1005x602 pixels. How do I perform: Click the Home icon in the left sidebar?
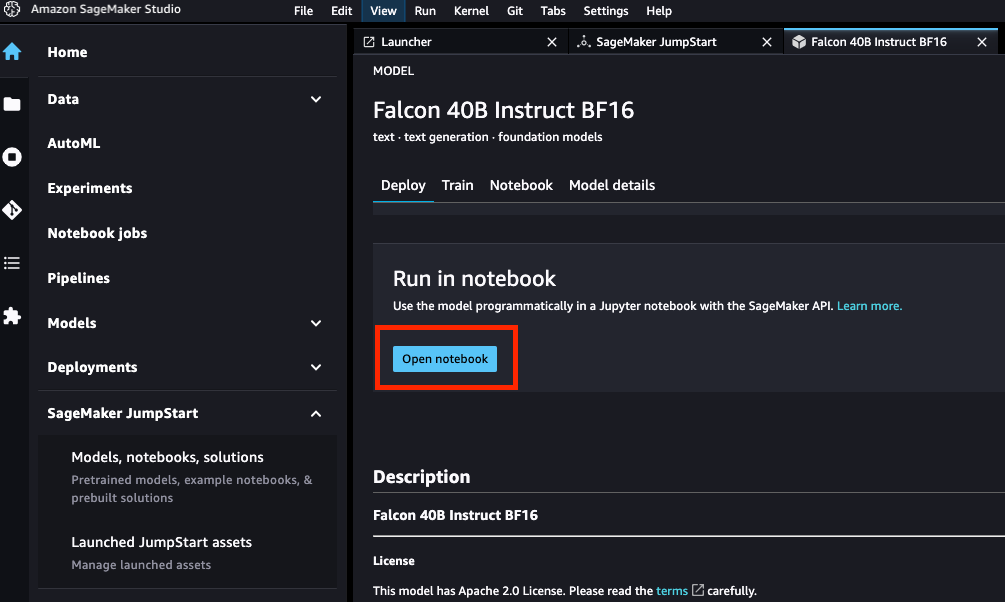coord(12,52)
